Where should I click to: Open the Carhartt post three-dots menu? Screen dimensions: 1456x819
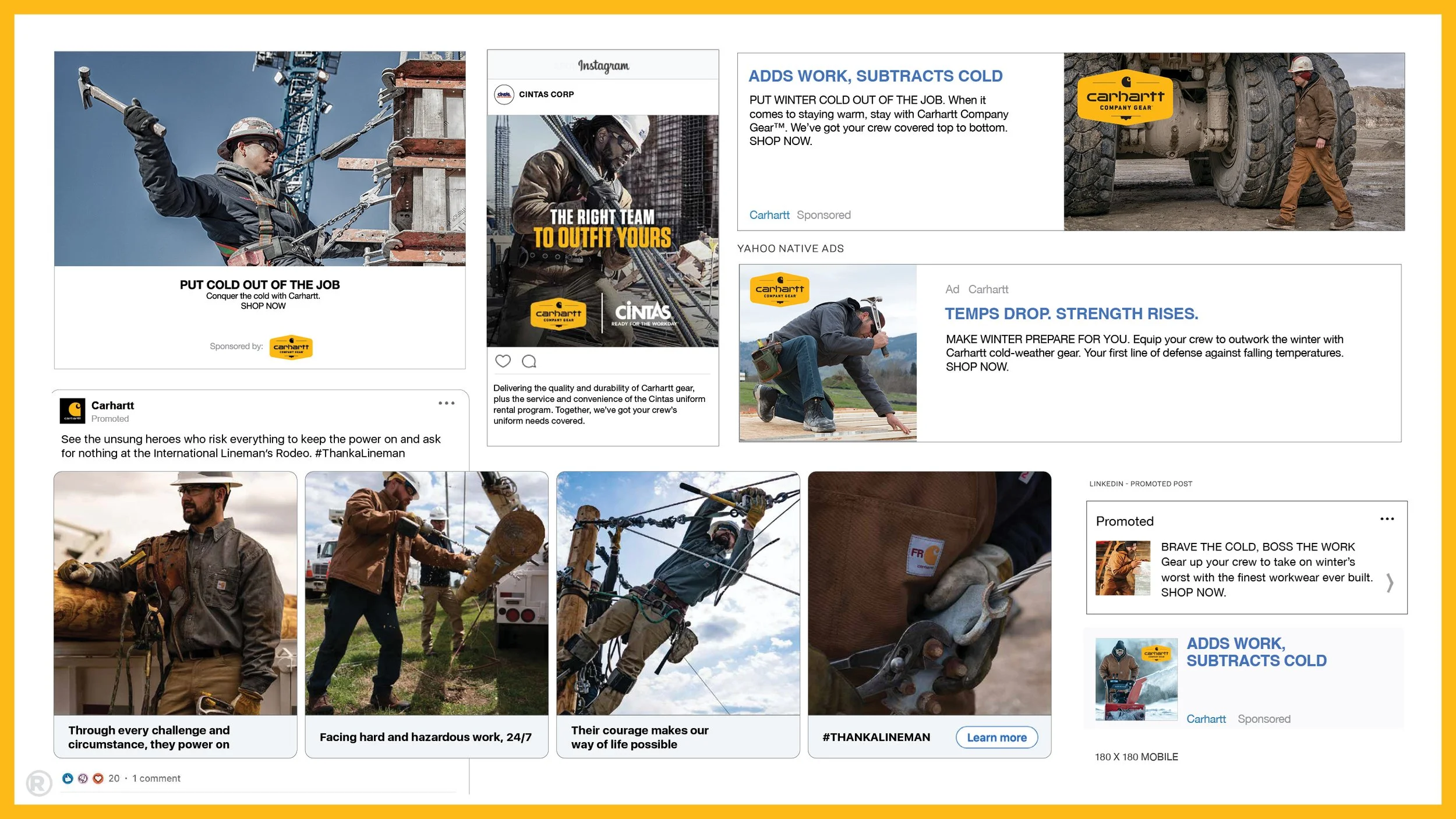pyautogui.click(x=446, y=403)
